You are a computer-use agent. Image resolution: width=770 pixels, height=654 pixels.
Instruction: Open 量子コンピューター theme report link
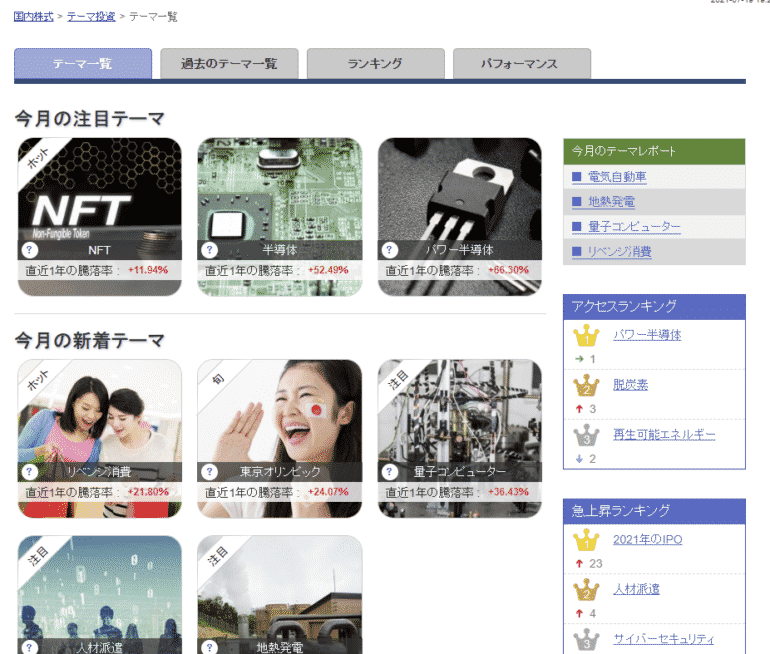click(634, 226)
